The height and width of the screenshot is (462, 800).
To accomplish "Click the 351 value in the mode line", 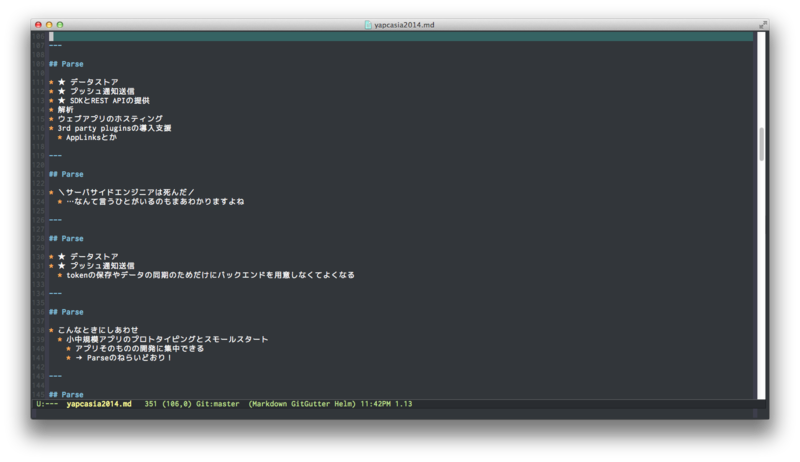I will 151,404.
